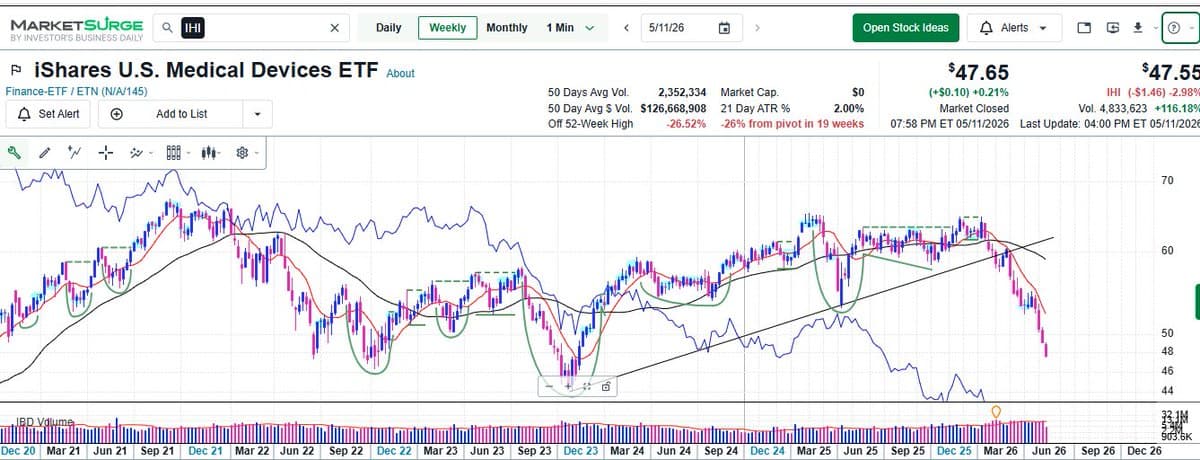The height and width of the screenshot is (460, 1200).
Task: Click the MarketSurge logo
Action: [76, 28]
